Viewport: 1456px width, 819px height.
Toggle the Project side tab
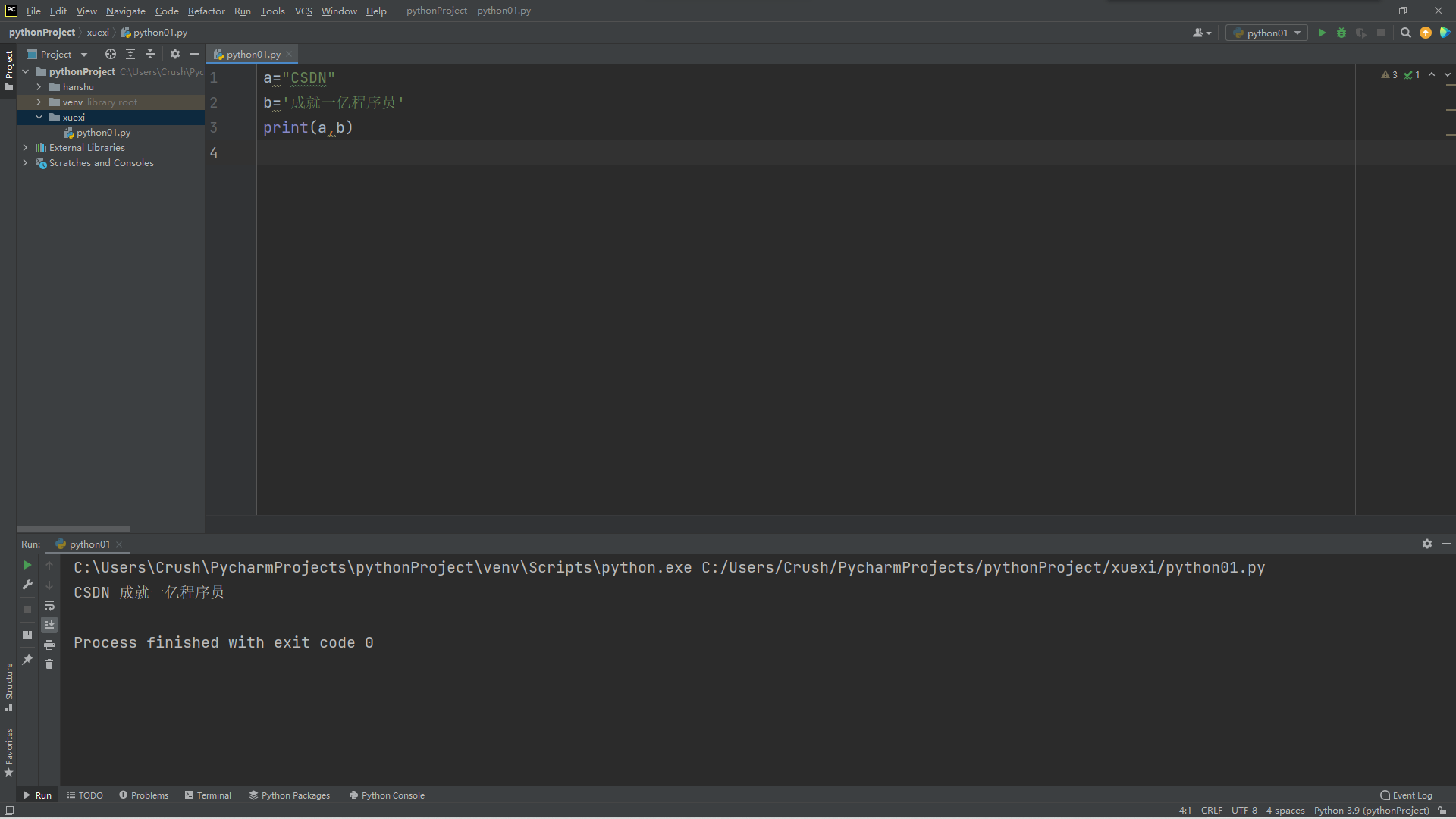(8, 70)
